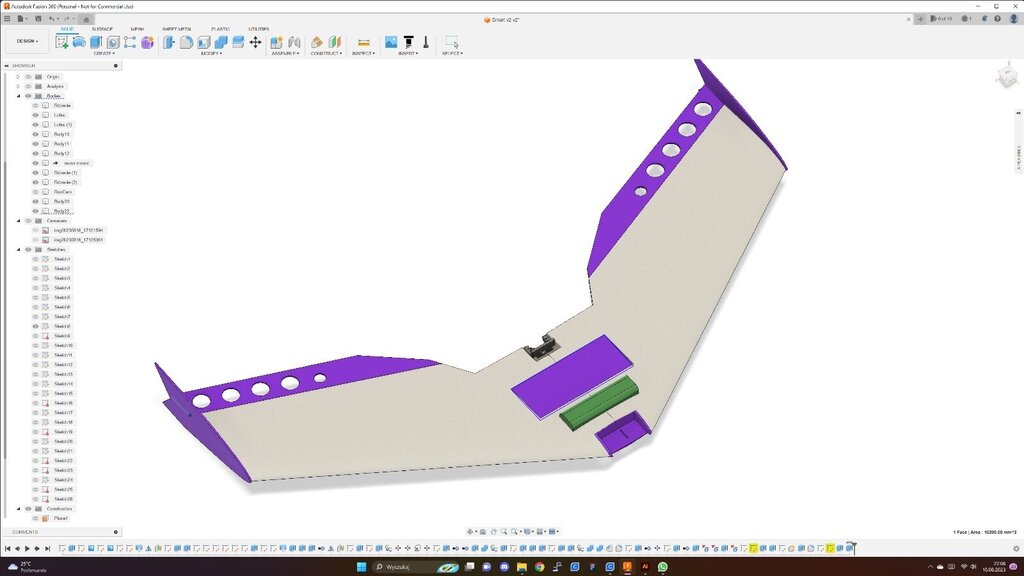The height and width of the screenshot is (576, 1024).
Task: Click the Measure tool under Inspect
Action: pos(363,42)
